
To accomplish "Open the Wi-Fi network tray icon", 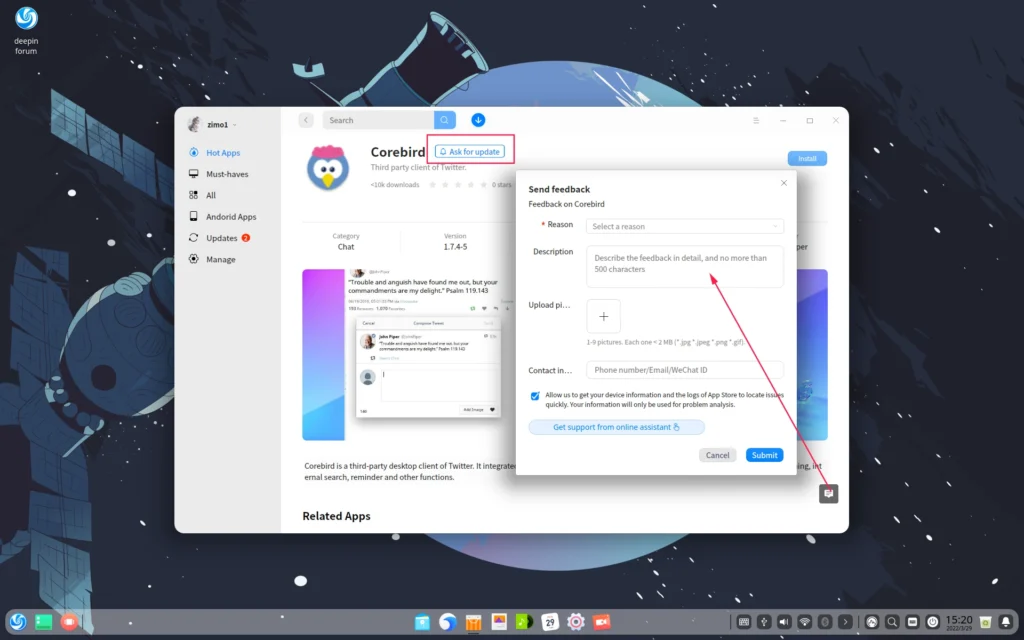I will pyautogui.click(x=805, y=622).
